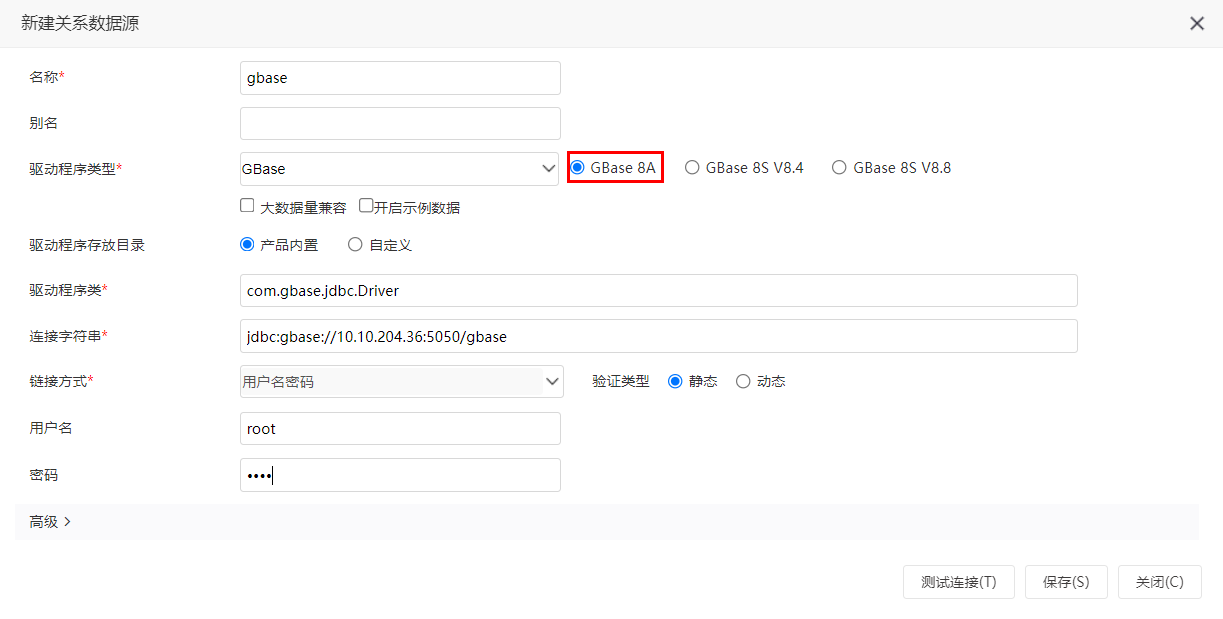
Task: Click the 保存(S) button
Action: (1066, 582)
